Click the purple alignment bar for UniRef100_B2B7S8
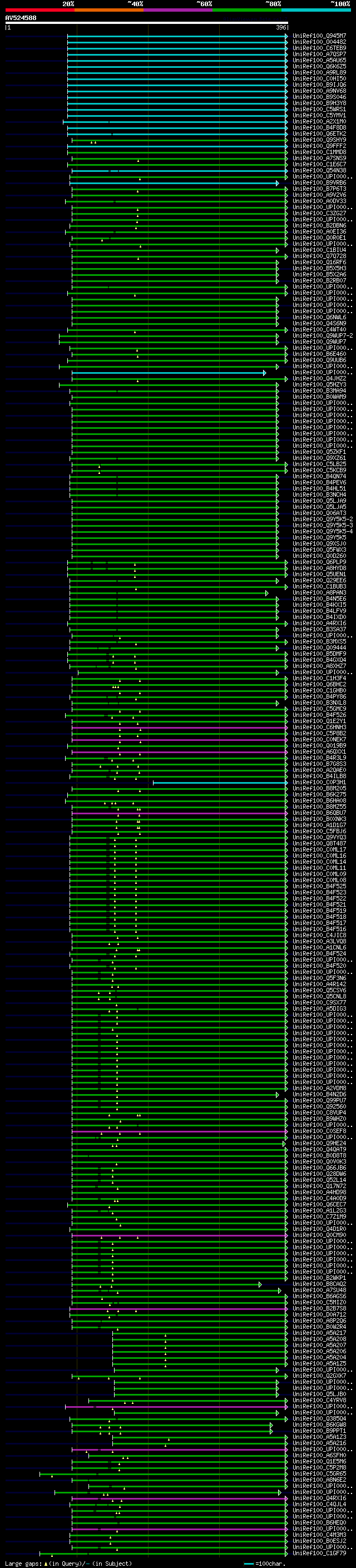Screen dimensions: 356x1568 tap(179, 1308)
